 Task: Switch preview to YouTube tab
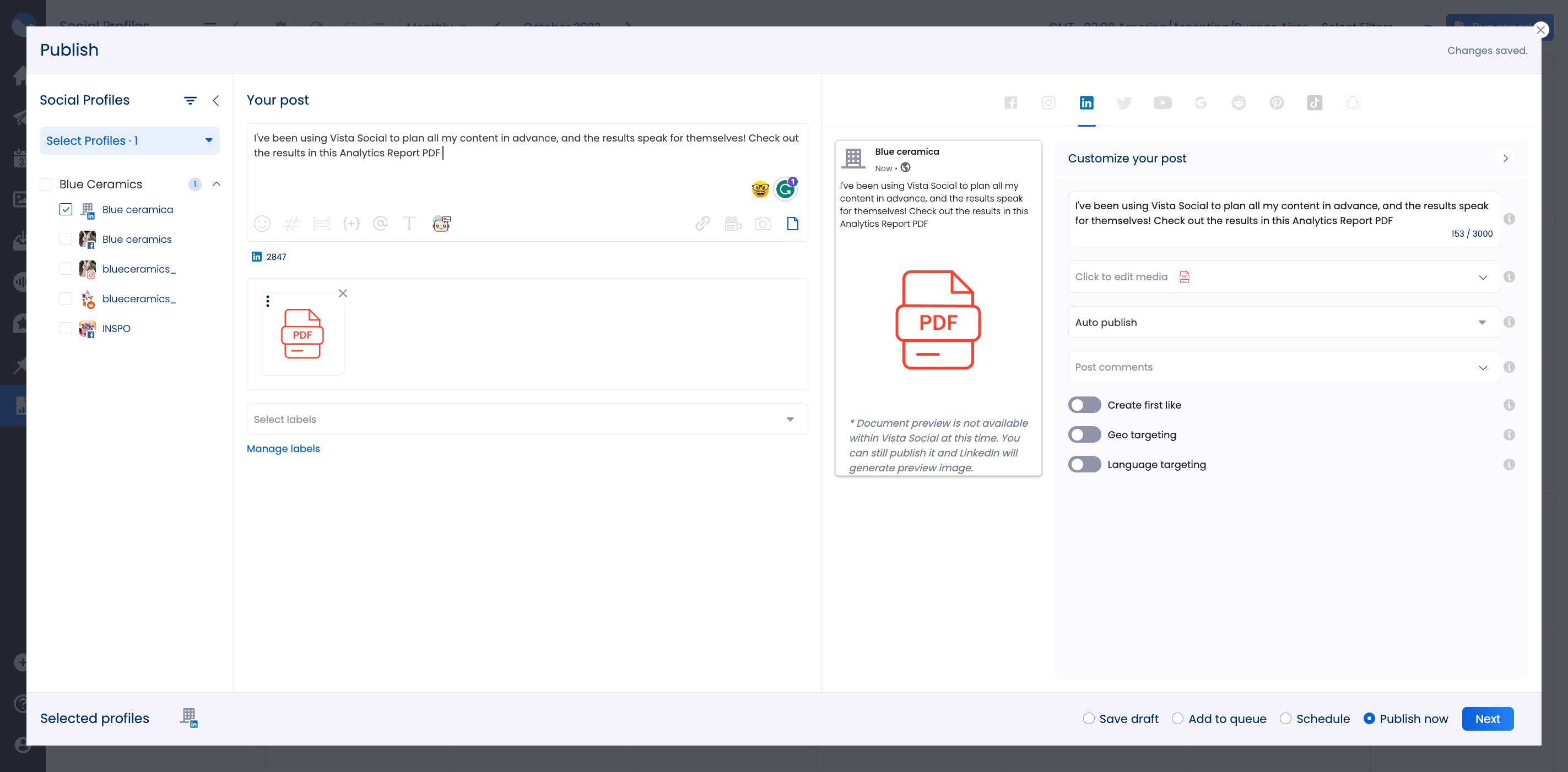coord(1162,103)
